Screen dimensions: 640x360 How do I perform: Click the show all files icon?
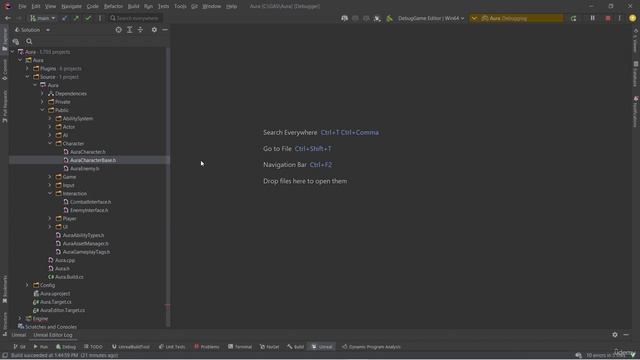tap(16, 41)
